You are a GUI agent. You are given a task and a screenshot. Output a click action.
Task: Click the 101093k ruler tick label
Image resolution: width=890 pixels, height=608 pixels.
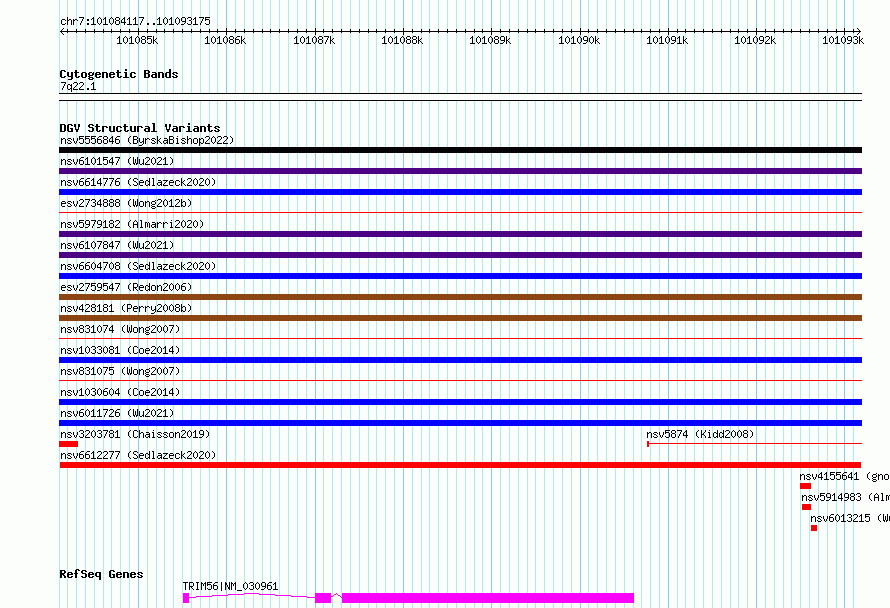point(842,40)
